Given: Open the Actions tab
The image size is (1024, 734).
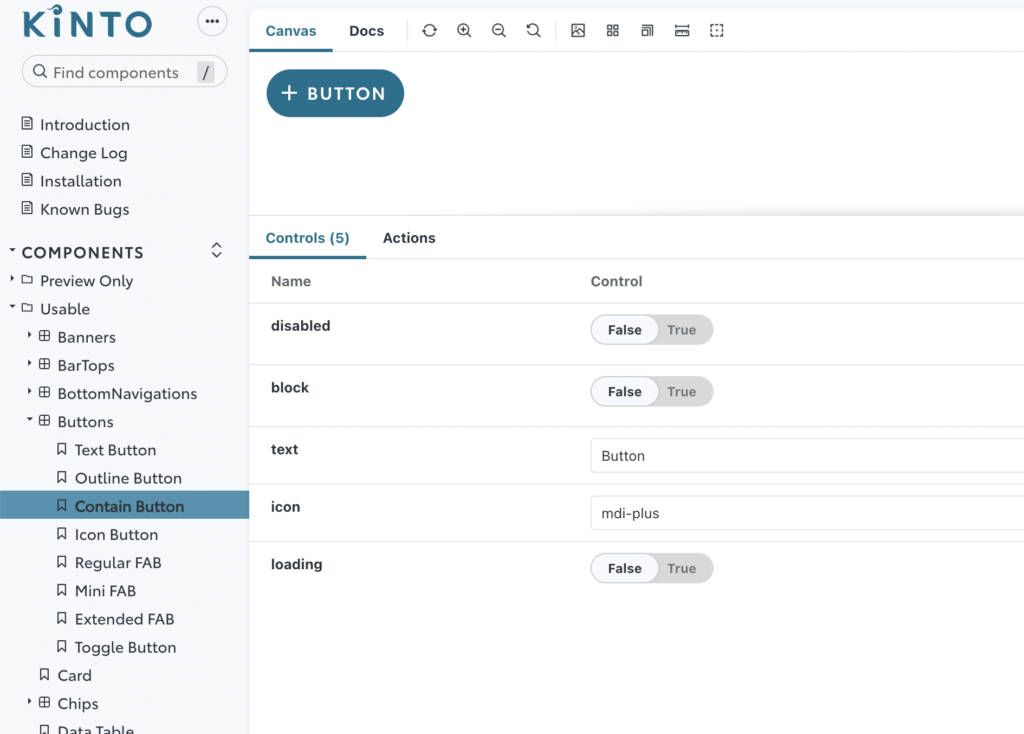Looking at the screenshot, I should (x=409, y=238).
